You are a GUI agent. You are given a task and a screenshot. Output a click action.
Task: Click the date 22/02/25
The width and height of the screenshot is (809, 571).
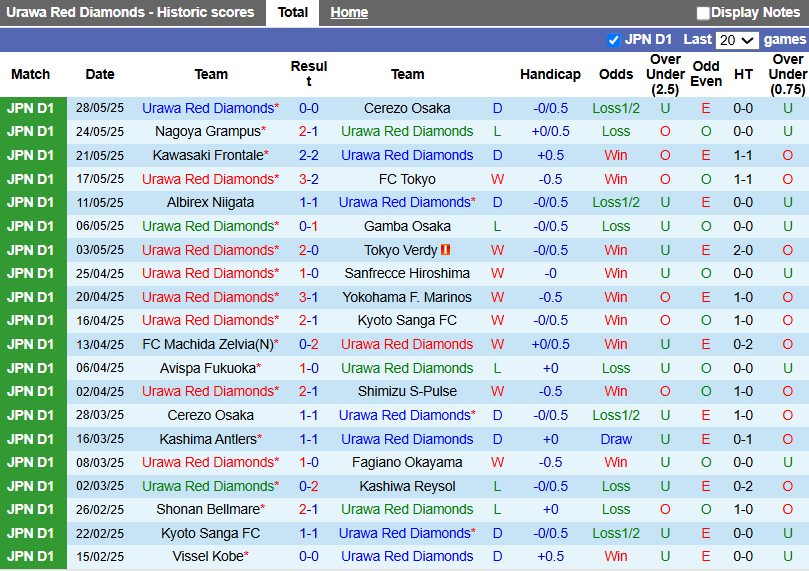click(x=100, y=533)
